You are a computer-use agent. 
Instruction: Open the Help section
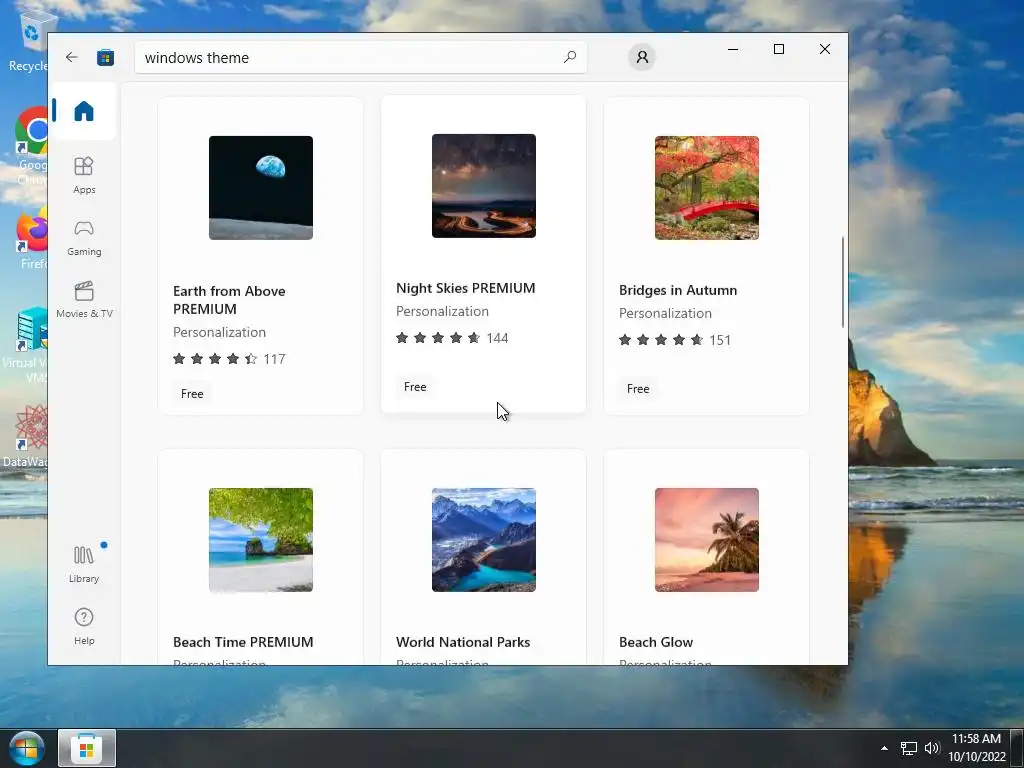point(84,627)
